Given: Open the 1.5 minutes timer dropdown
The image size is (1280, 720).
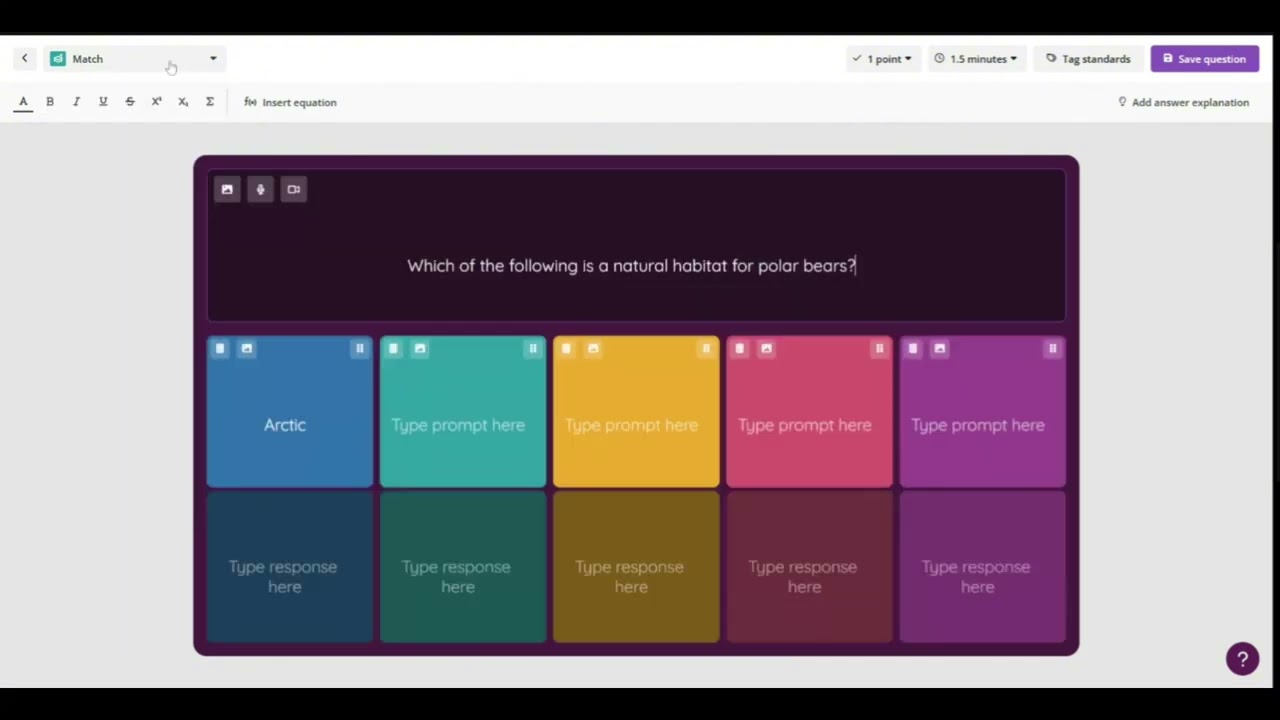Looking at the screenshot, I should (976, 59).
